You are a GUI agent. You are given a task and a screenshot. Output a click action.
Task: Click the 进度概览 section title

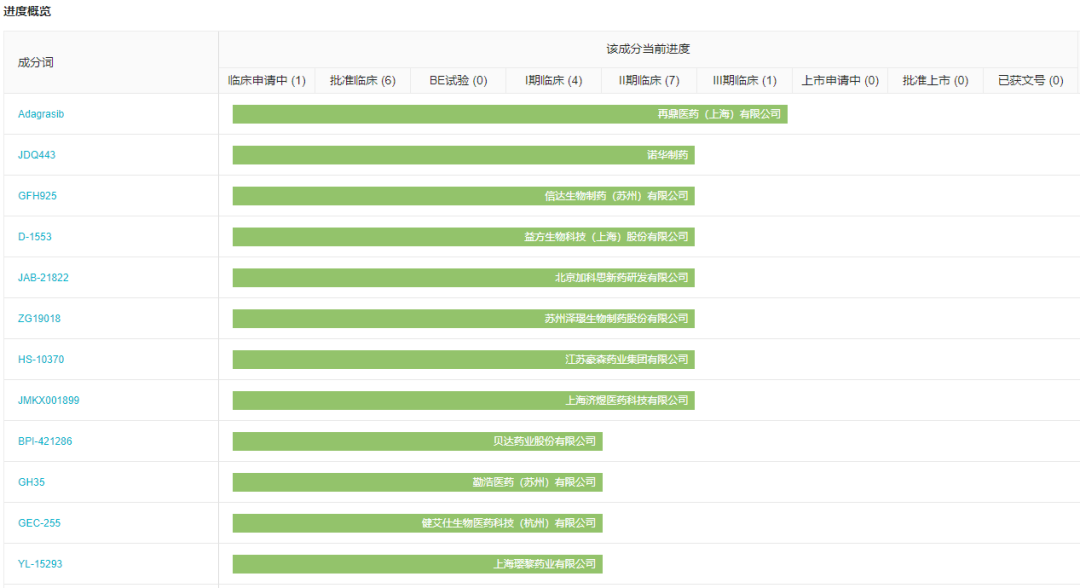pyautogui.click(x=27, y=11)
